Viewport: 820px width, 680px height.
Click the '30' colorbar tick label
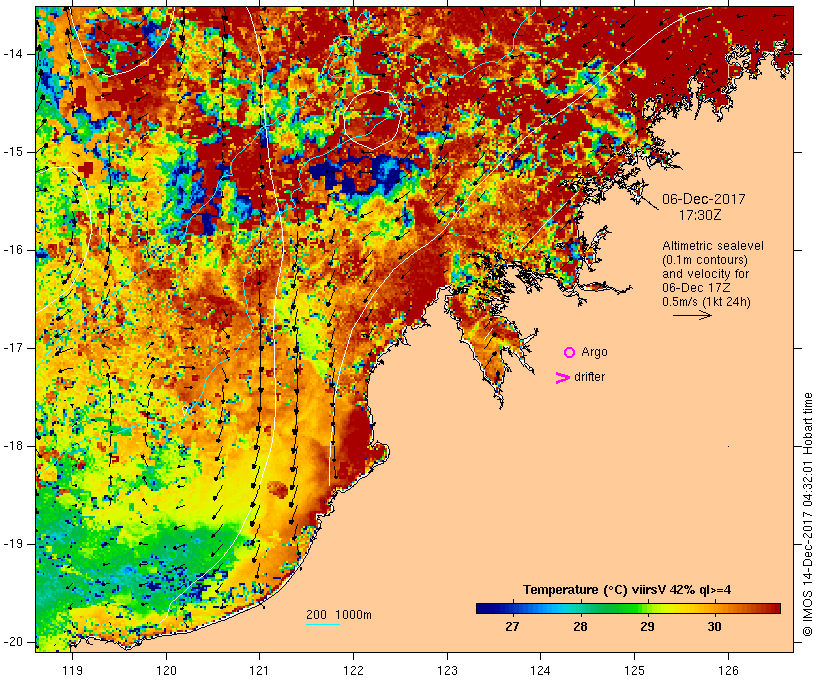[714, 627]
